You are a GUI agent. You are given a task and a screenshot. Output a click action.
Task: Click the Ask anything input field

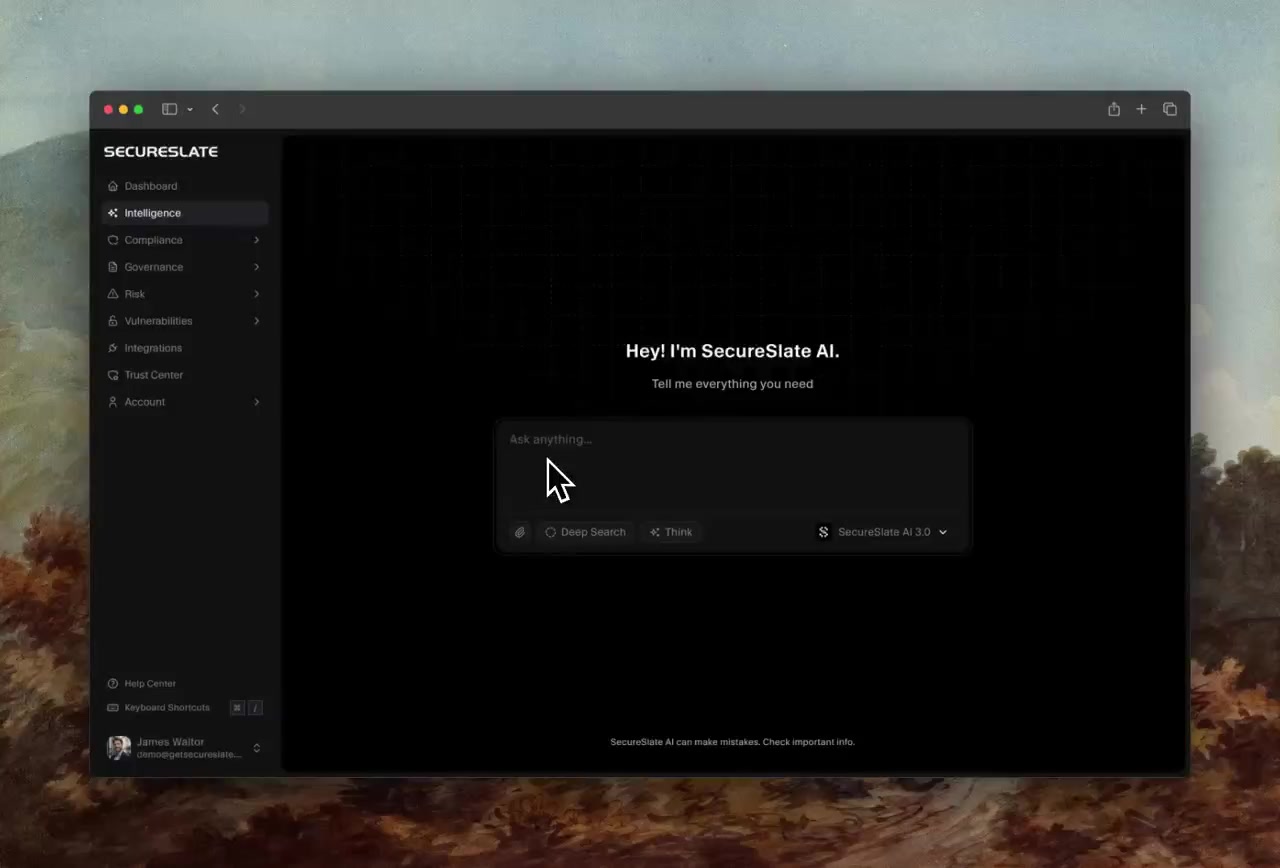pos(733,468)
